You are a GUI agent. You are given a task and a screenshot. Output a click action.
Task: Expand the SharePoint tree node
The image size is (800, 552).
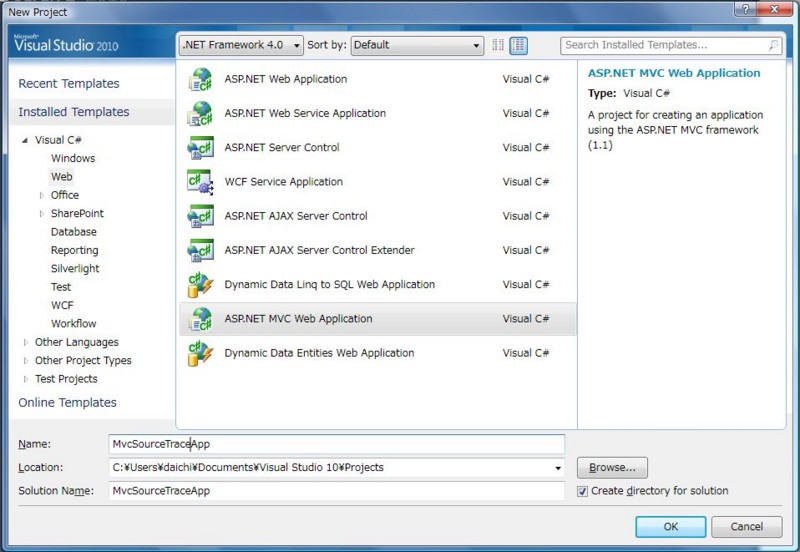click(x=42, y=214)
